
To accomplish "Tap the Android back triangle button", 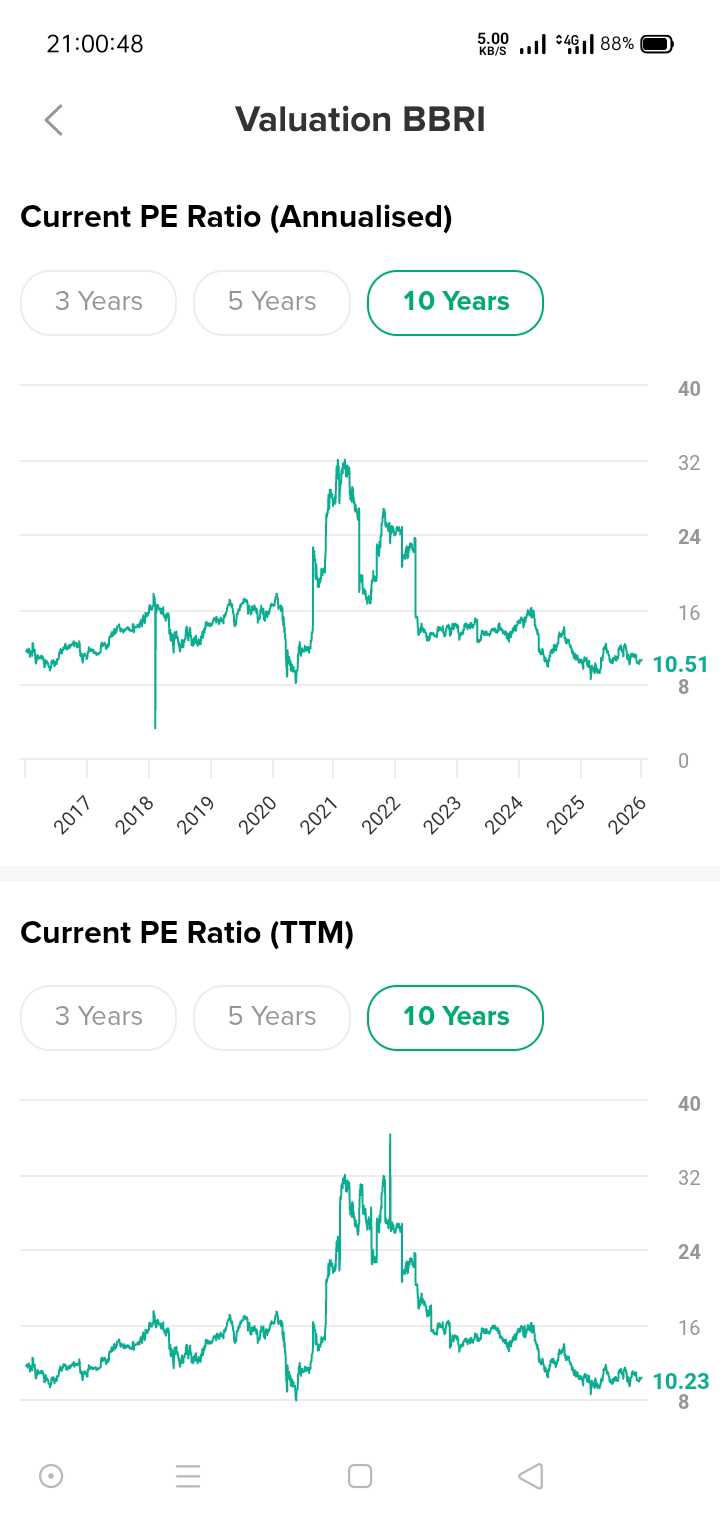I will [x=531, y=1476].
